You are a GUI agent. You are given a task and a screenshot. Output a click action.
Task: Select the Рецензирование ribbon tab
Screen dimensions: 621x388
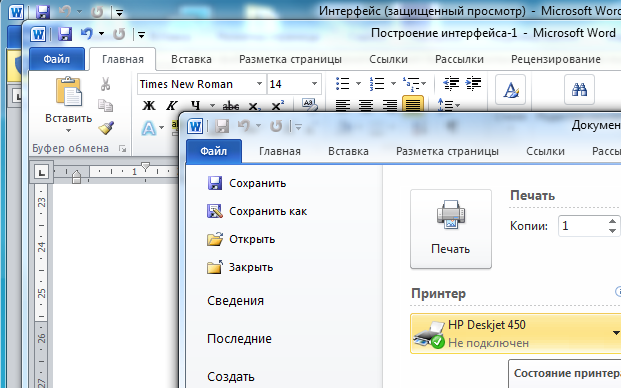(x=556, y=59)
